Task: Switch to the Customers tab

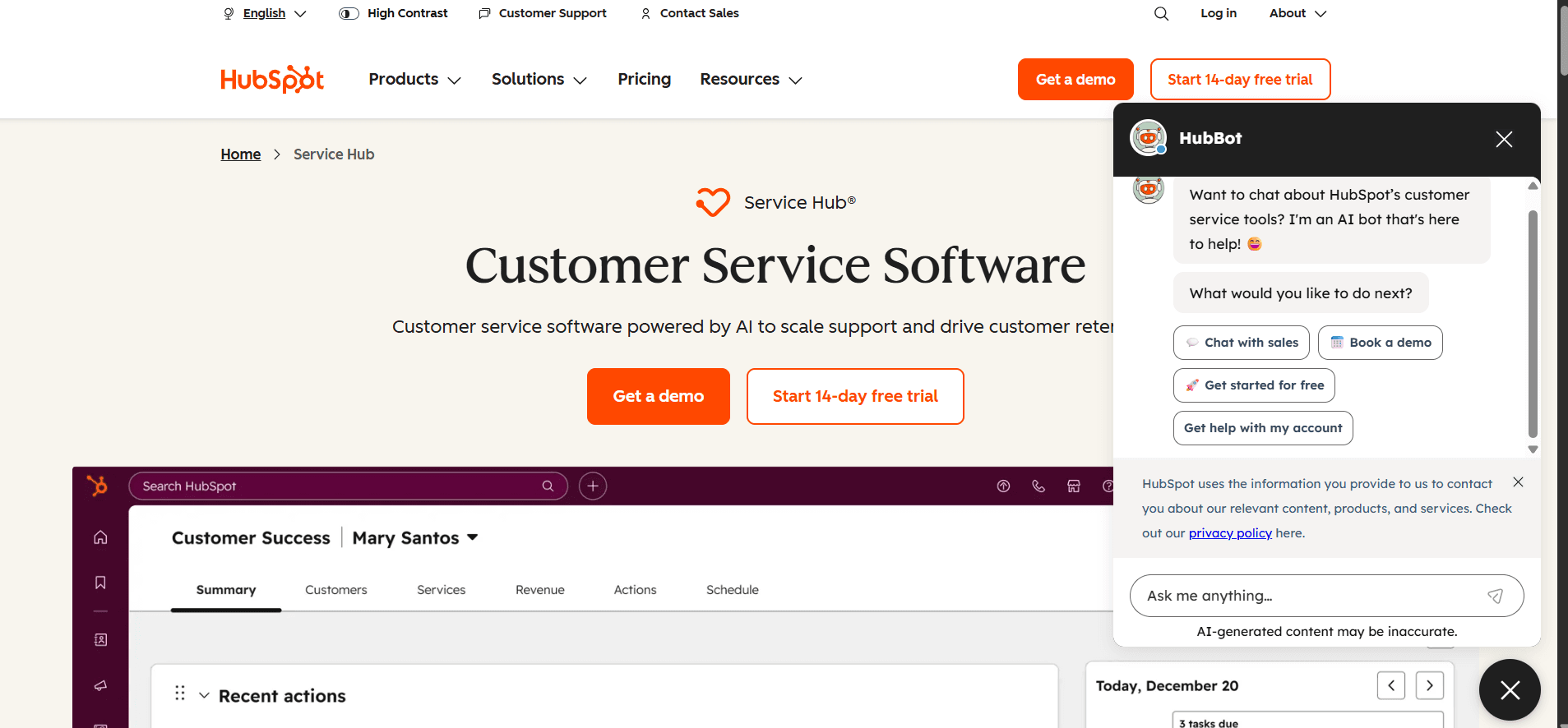Action: click(336, 590)
